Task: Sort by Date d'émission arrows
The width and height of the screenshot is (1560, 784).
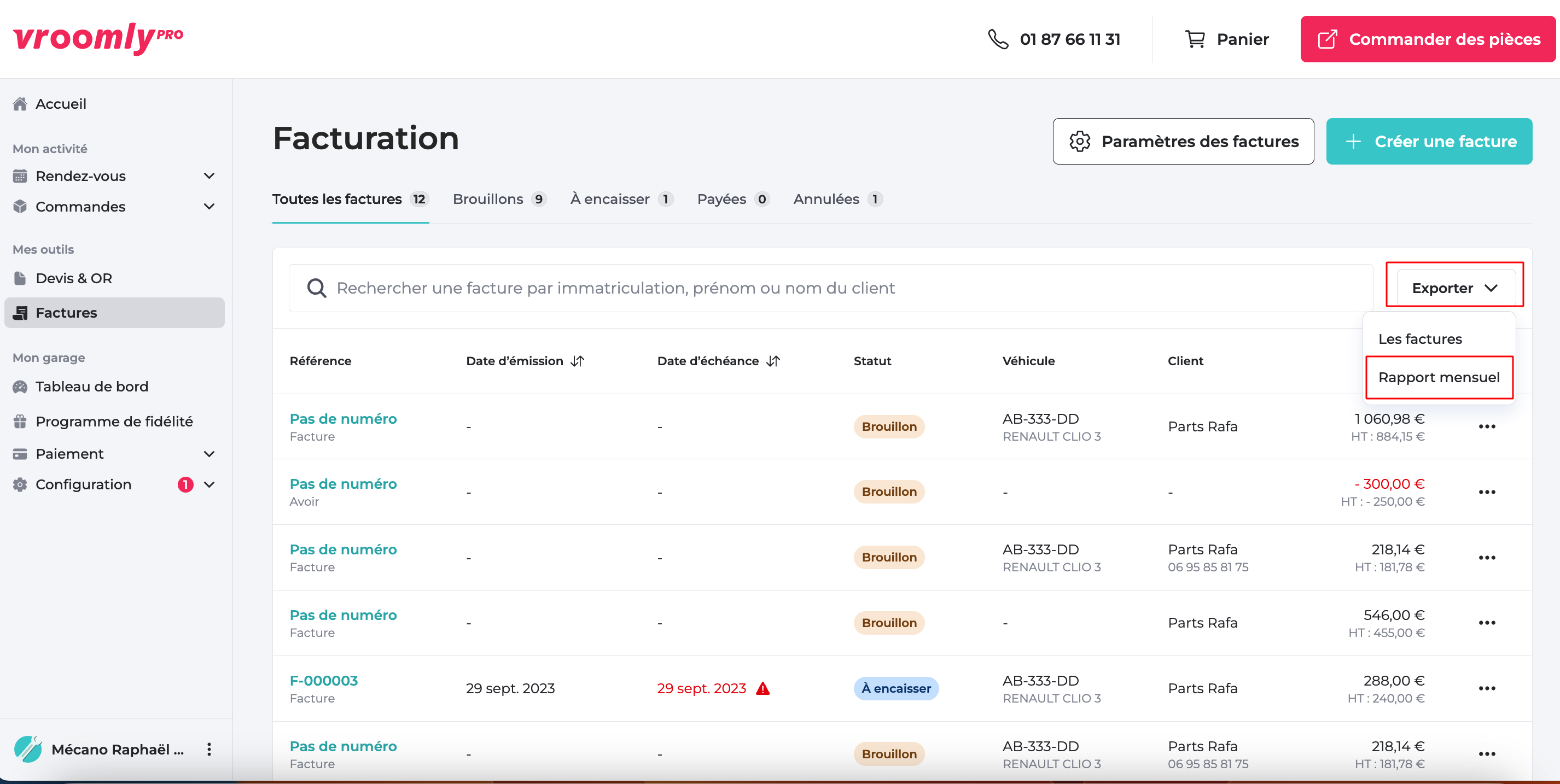Action: click(x=578, y=361)
